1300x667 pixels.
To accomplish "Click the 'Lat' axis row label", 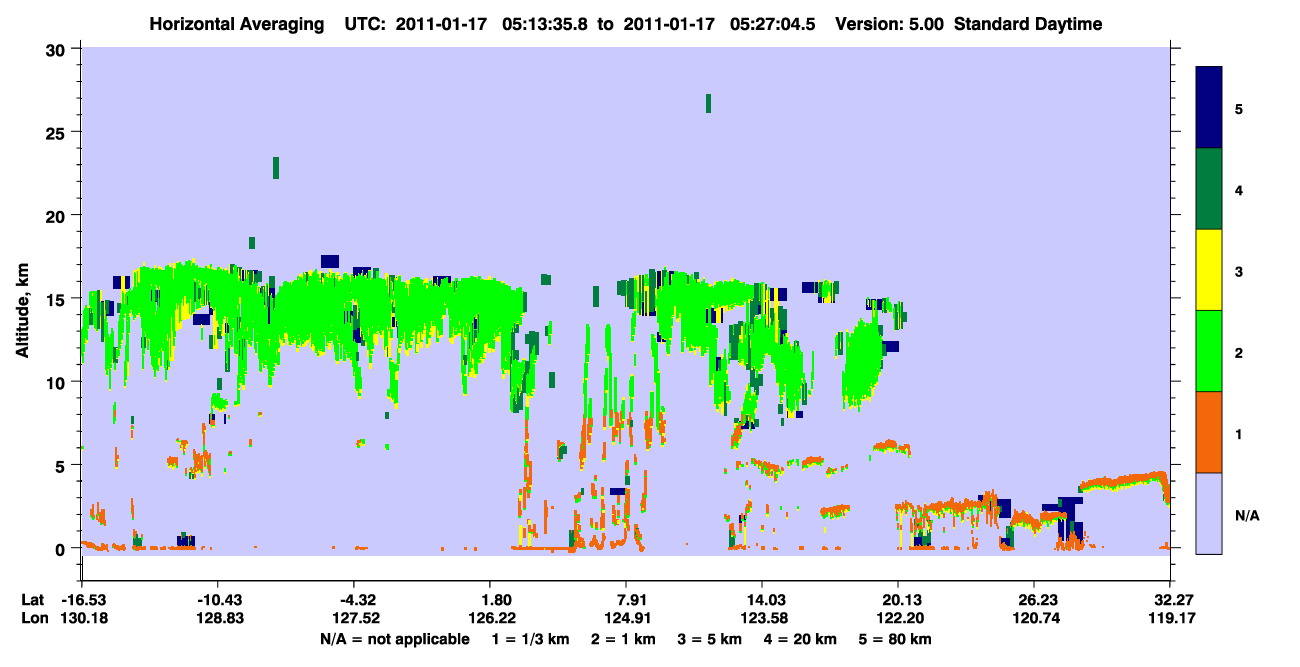I will click(x=32, y=600).
